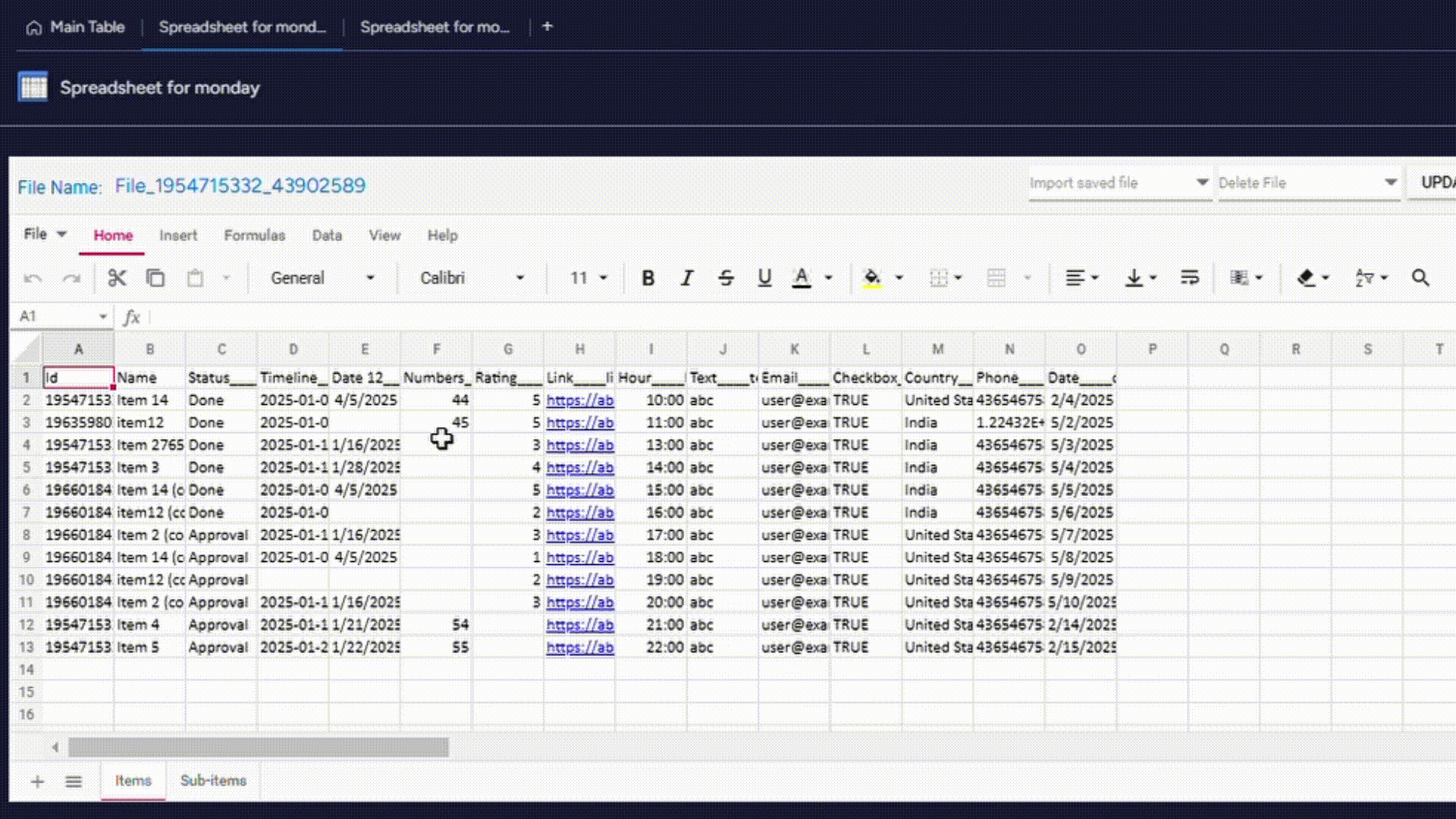The image size is (1456, 819).
Task: Toggle wrap text icon
Action: [x=1189, y=278]
